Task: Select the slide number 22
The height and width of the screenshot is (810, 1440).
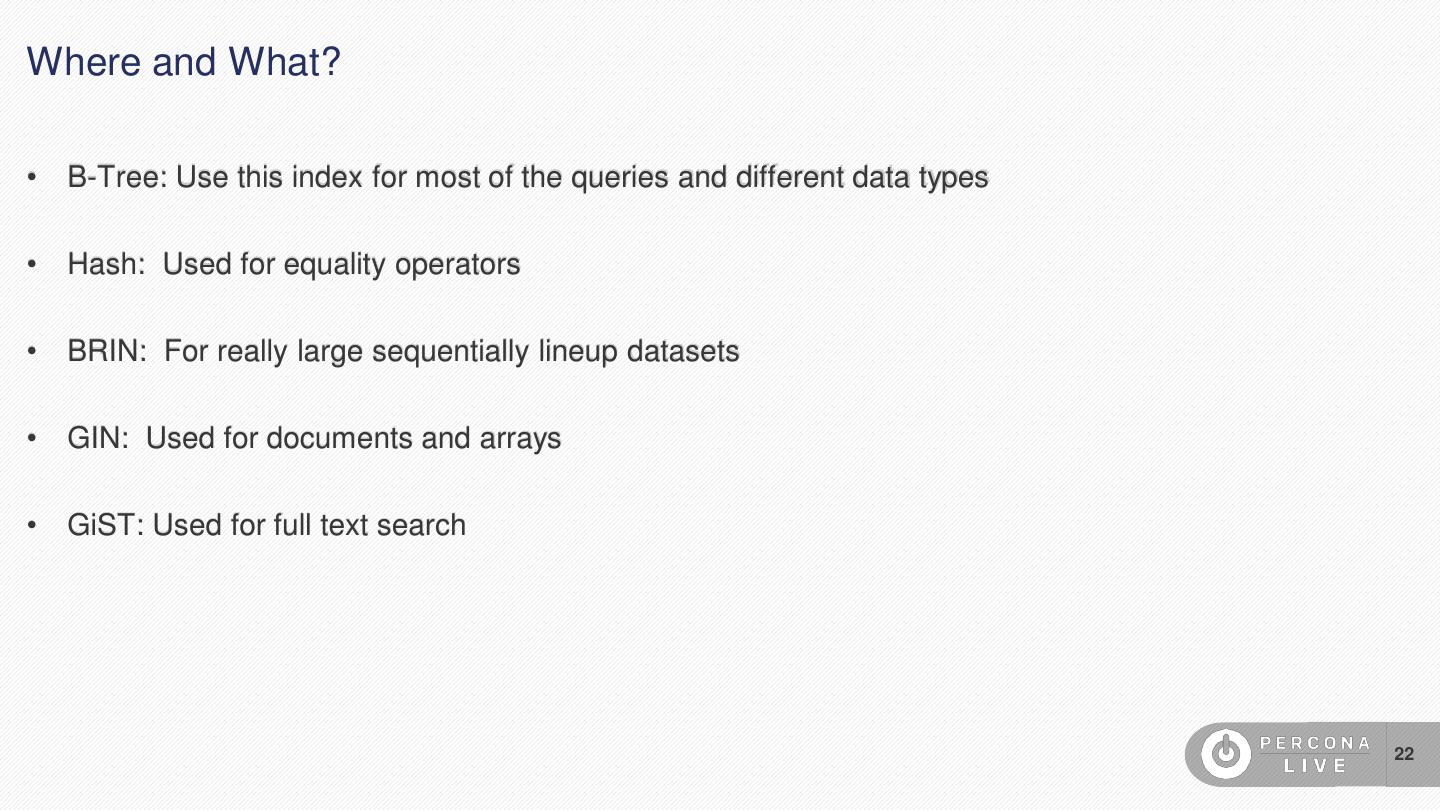Action: click(1404, 754)
